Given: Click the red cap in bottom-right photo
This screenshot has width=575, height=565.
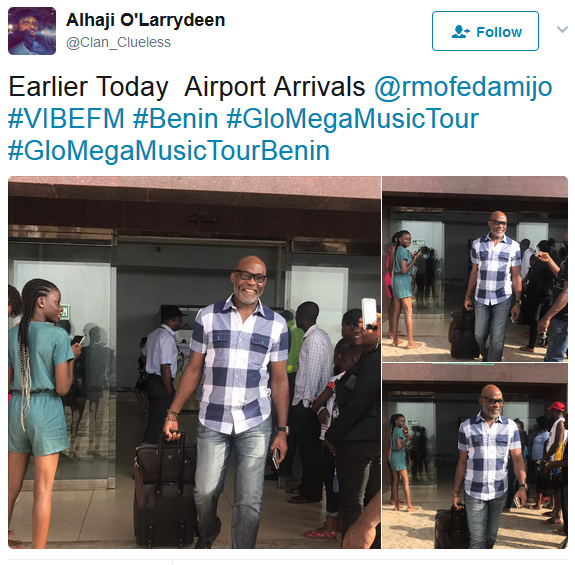Looking at the screenshot, I should pos(556,406).
